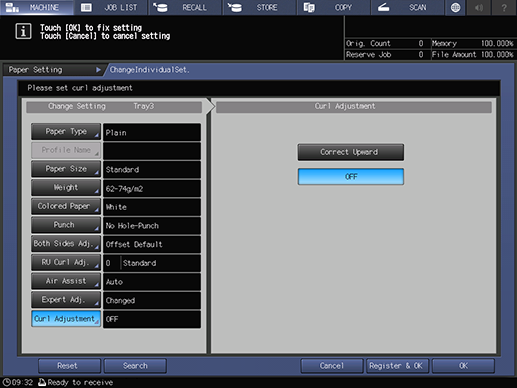This screenshot has width=517, height=388.
Task: Open the Colored Paper setting
Action: [66, 206]
